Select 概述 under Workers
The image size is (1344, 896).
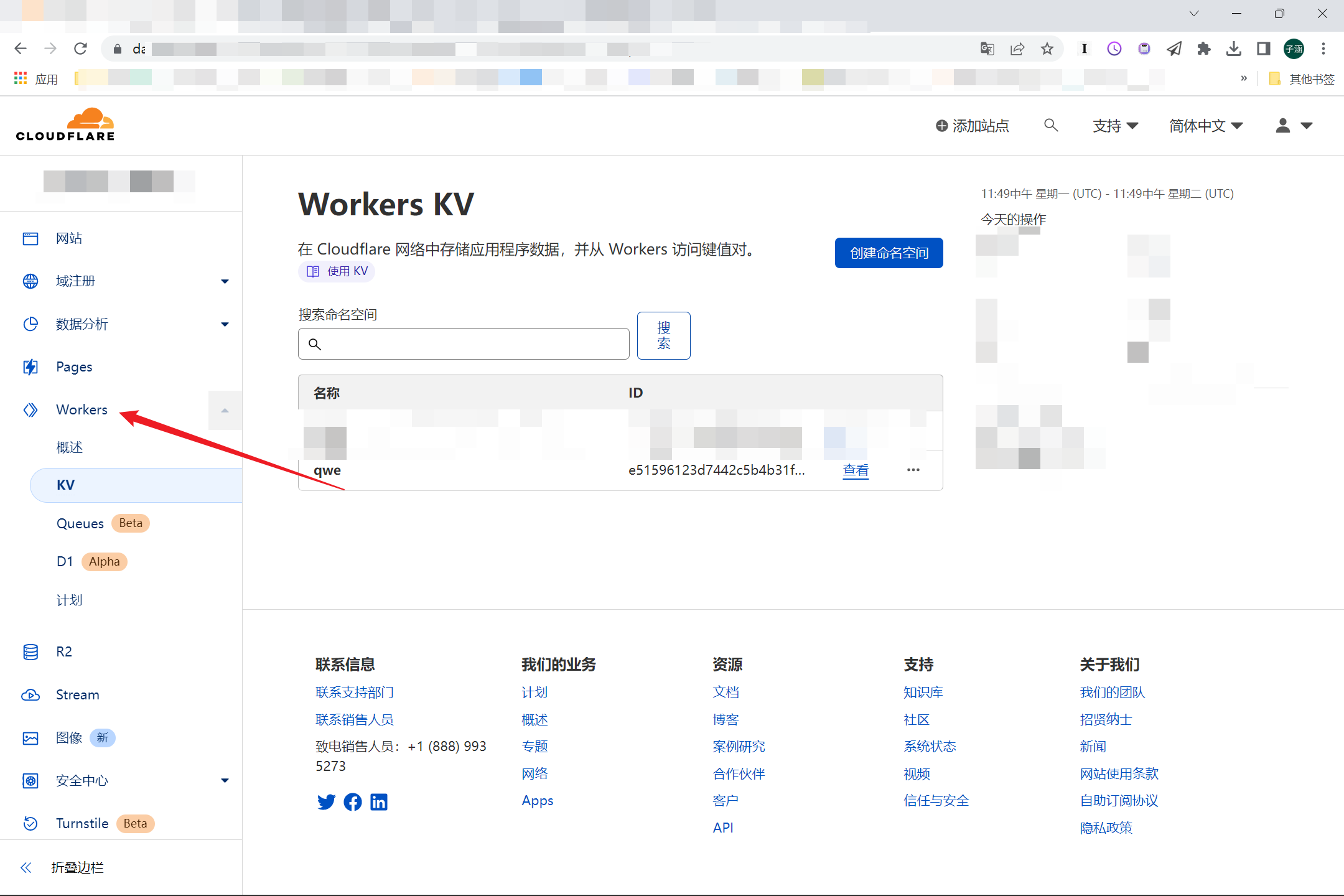(x=70, y=447)
